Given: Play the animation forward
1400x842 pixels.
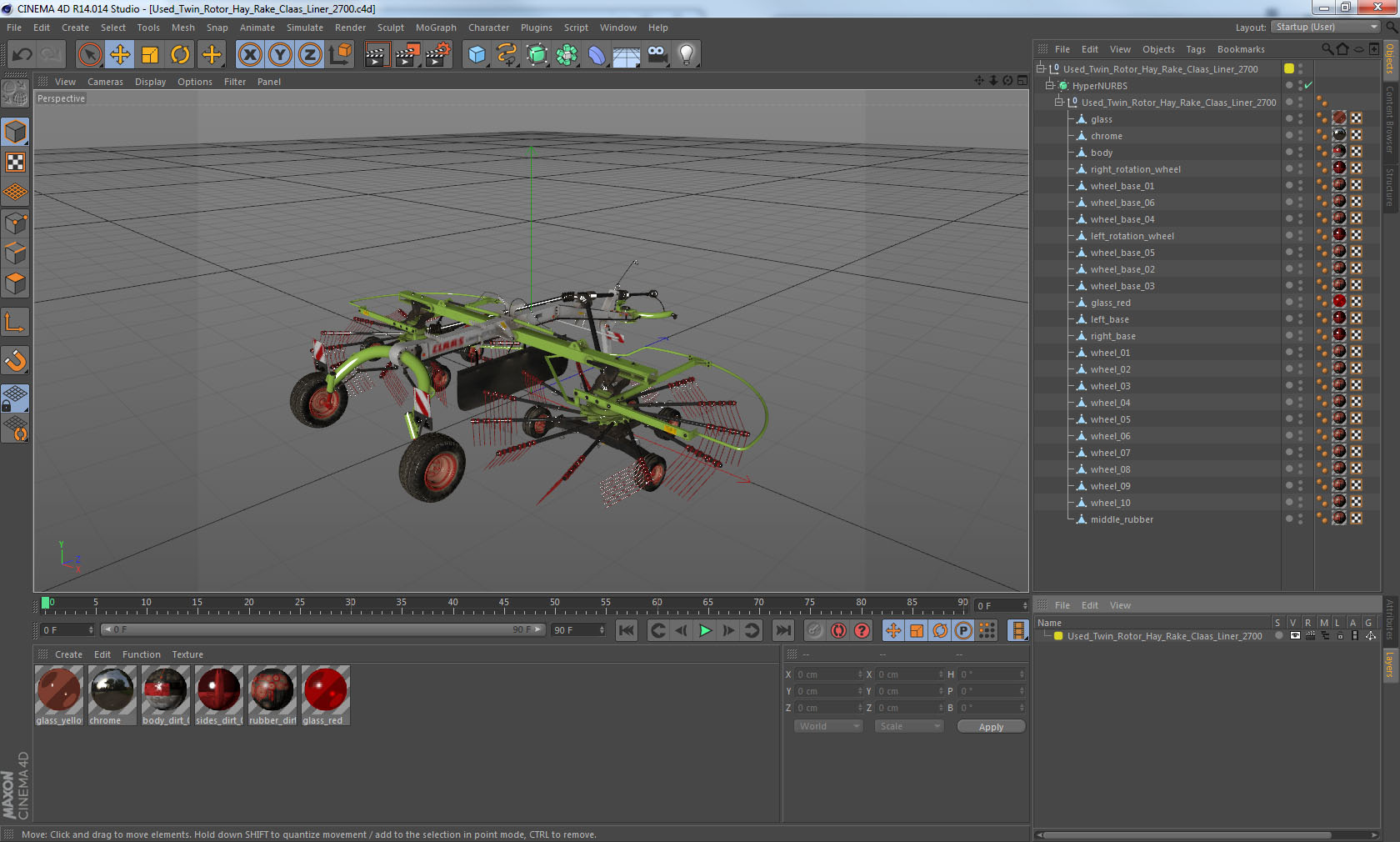Looking at the screenshot, I should 705,630.
